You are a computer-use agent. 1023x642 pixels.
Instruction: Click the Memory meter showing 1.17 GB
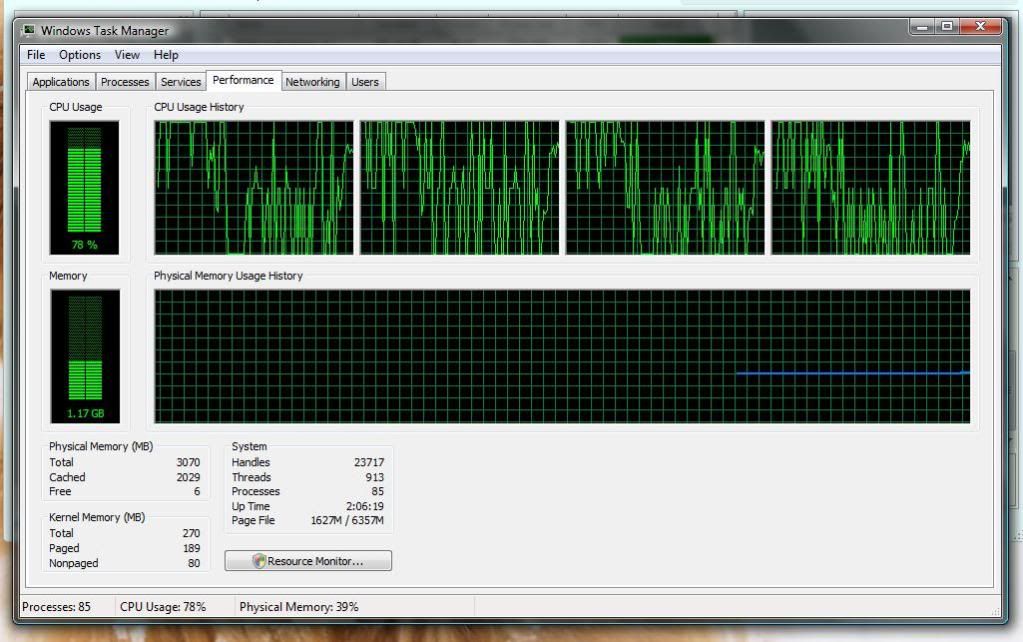pyautogui.click(x=85, y=356)
